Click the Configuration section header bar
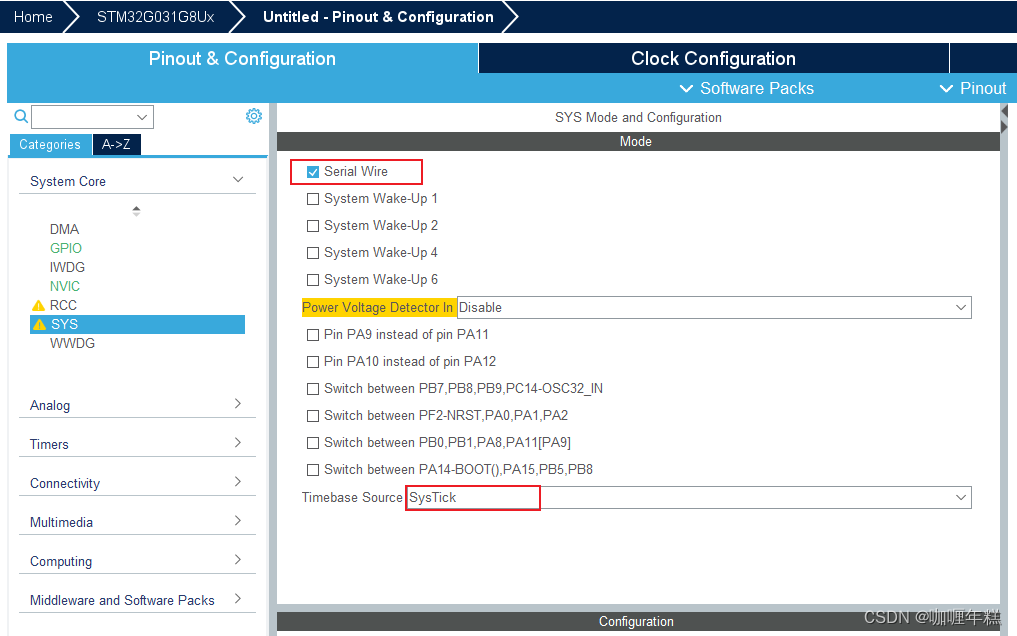1017x636 pixels. pos(638,621)
